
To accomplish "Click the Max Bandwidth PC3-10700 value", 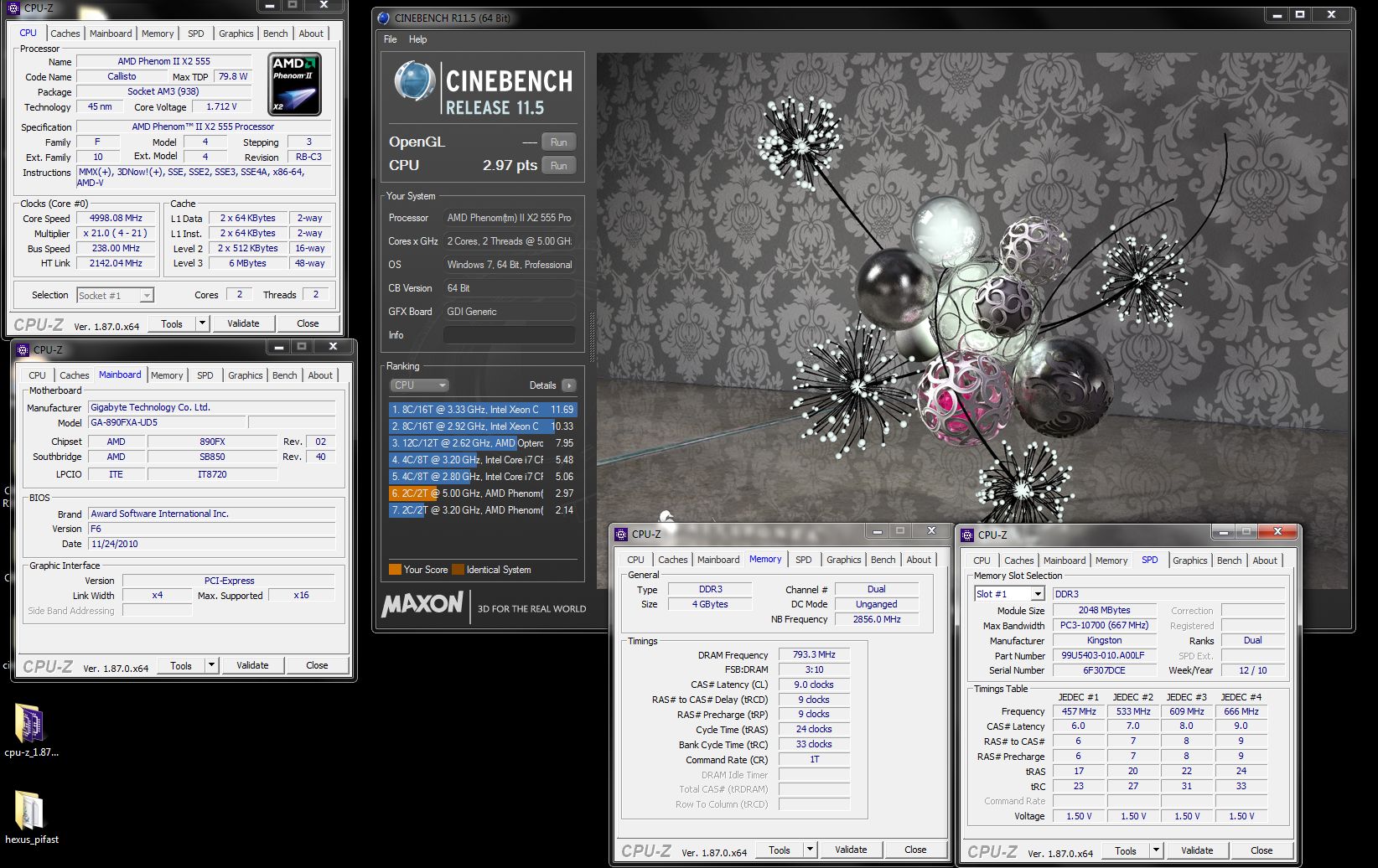I will [x=1104, y=625].
